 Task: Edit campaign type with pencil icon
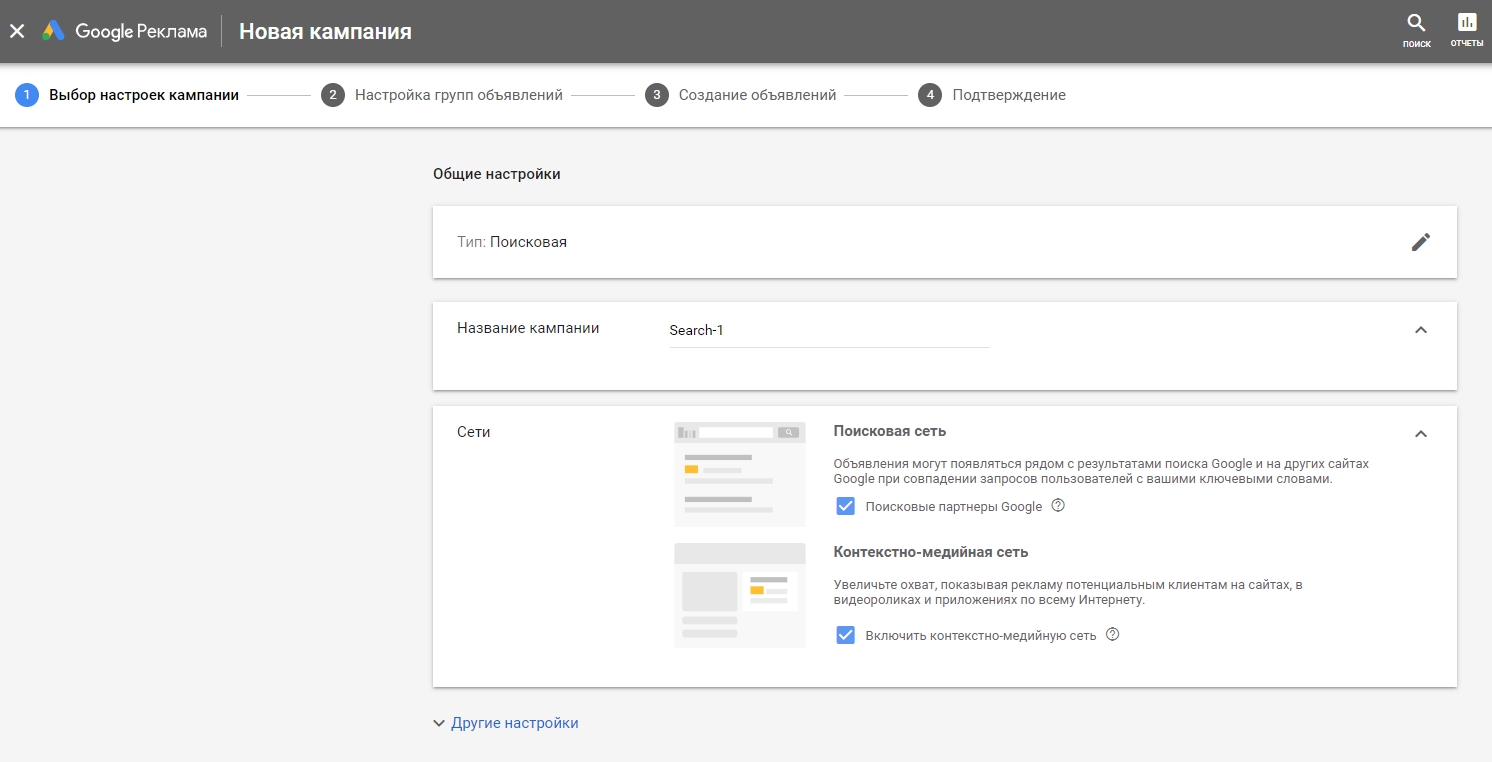click(x=1421, y=242)
